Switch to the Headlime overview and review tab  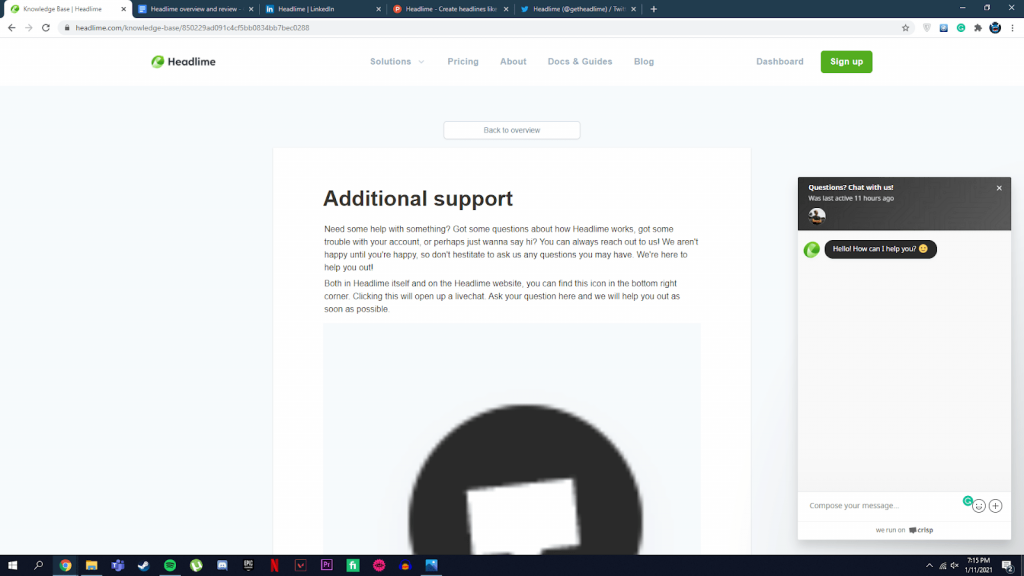[x=195, y=9]
